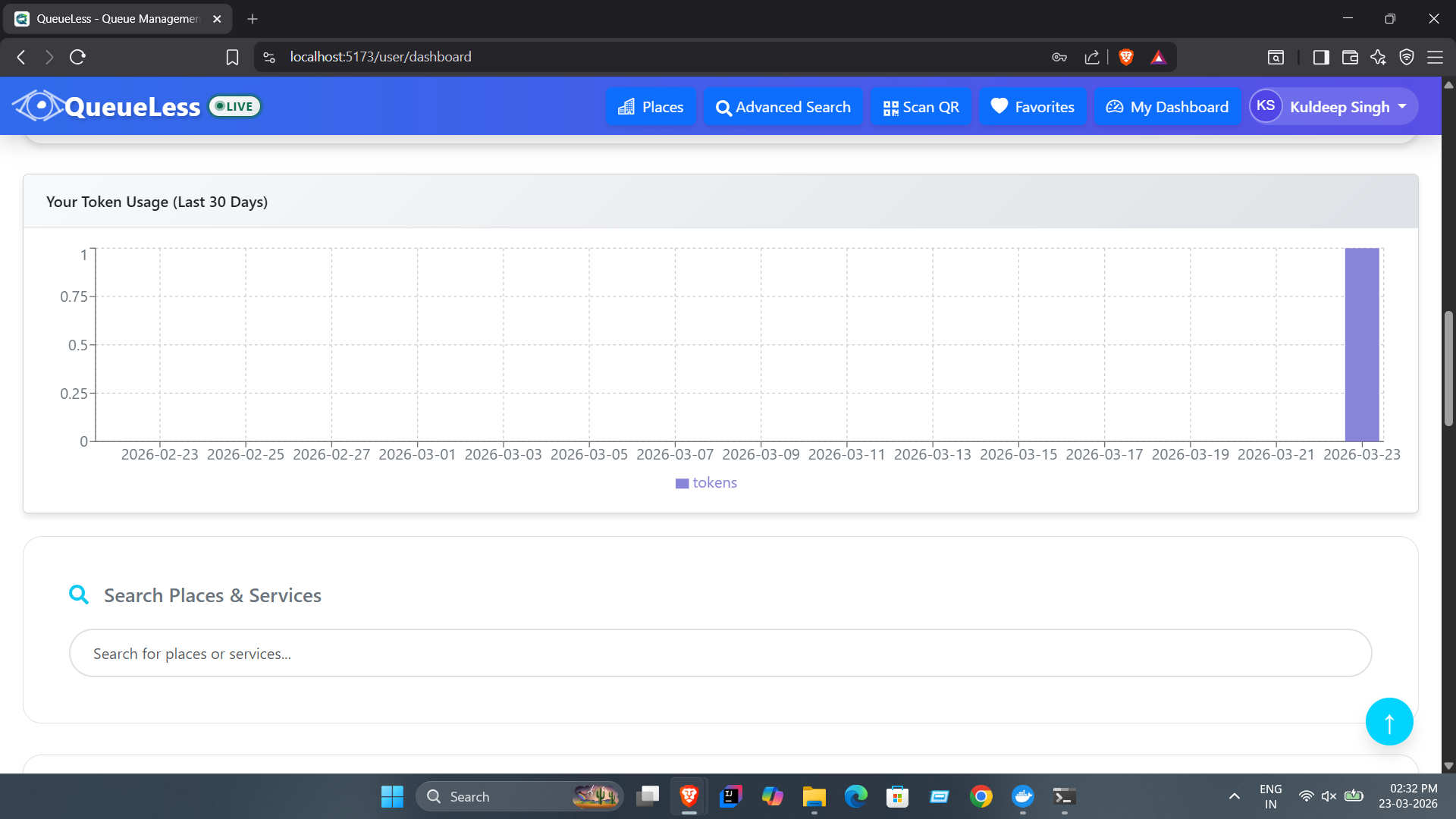Open Task View on the taskbar
This screenshot has width=1456, height=819.
tap(648, 796)
